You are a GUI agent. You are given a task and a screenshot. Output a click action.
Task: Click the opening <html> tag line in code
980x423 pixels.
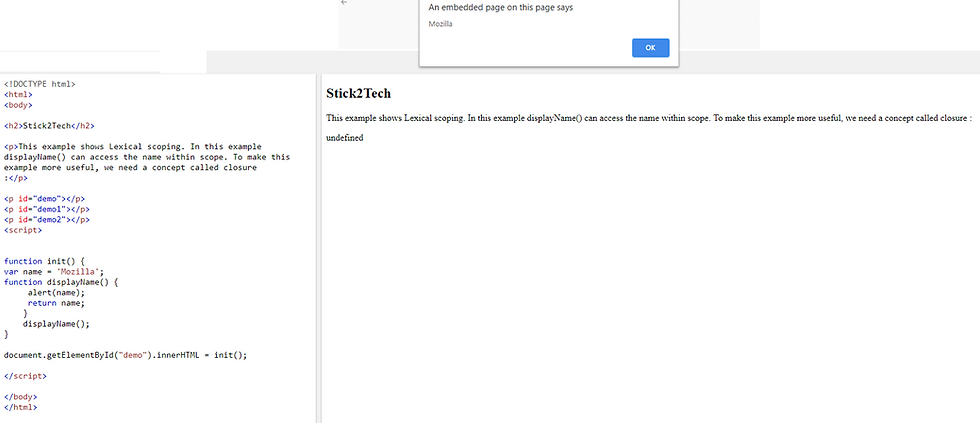pos(18,94)
